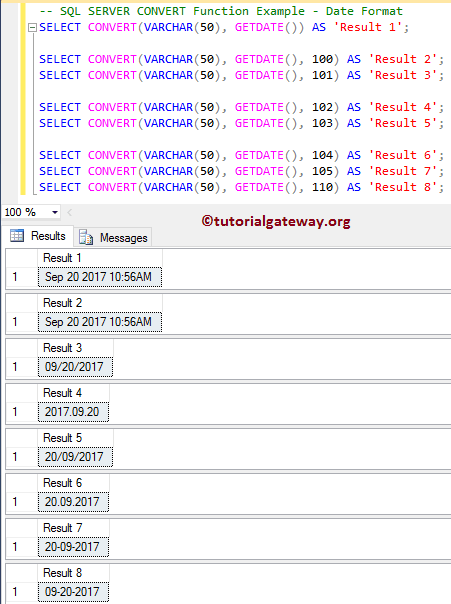Viewport: 451px width, 604px height.
Task: Click style code 110 in the query
Action: (x=322, y=187)
